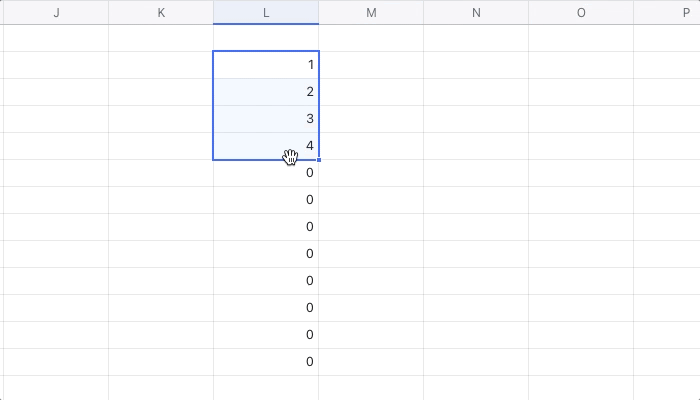Click empty column K cell beside value 3
Image resolution: width=700 pixels, height=400 pixels.
tap(161, 119)
